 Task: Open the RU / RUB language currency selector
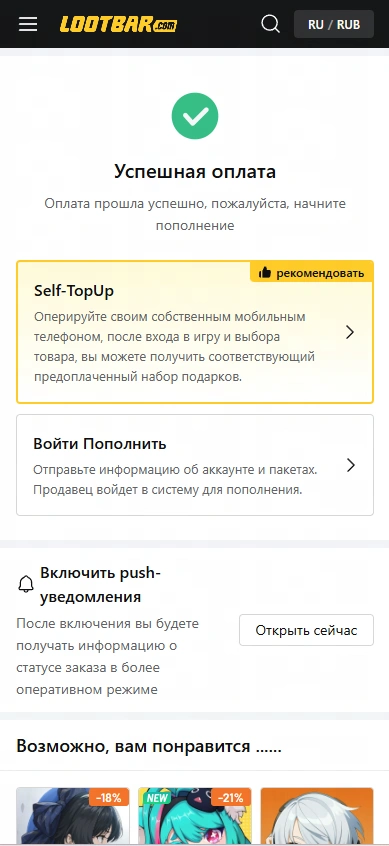(334, 24)
